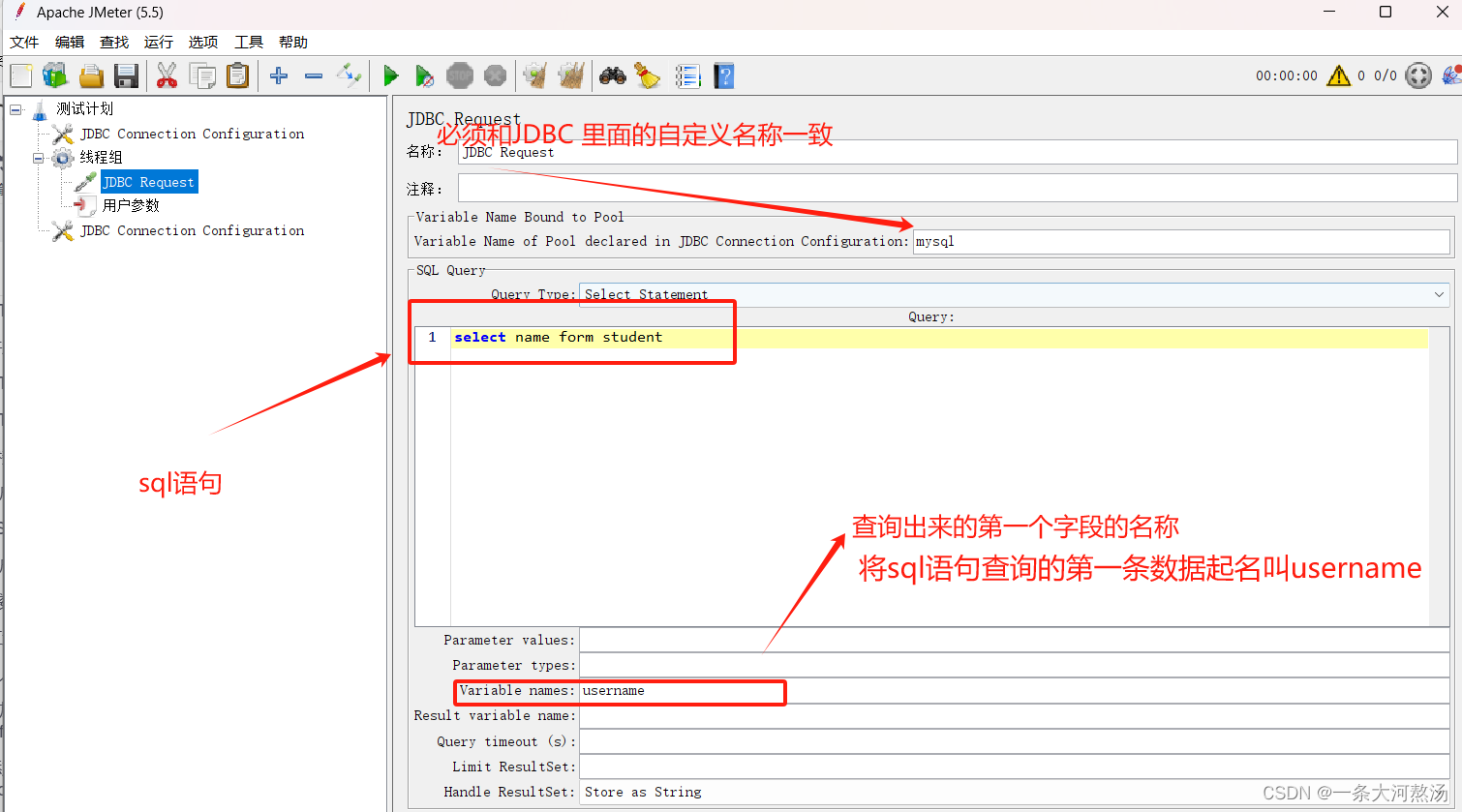This screenshot has height=812, width=1462.
Task: Stop the running test
Action: pos(460,75)
